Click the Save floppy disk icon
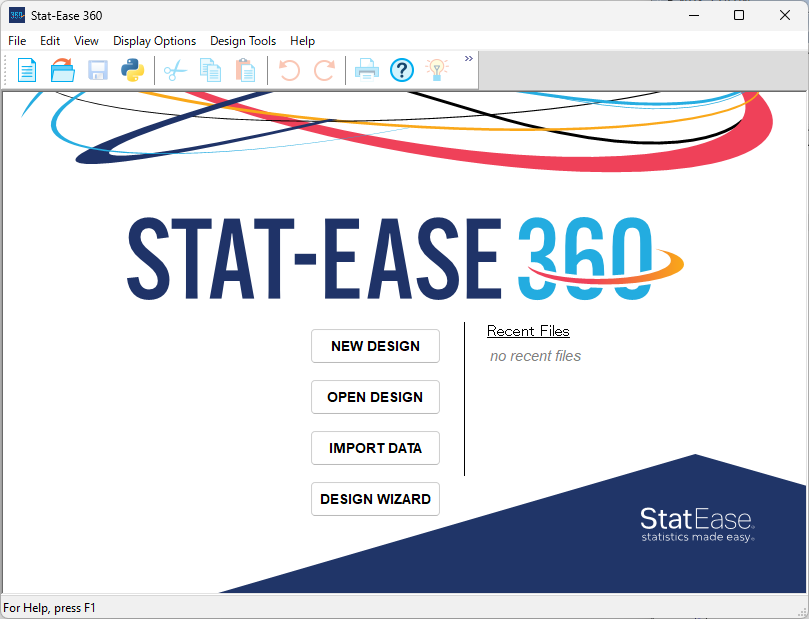Screen dimensions: 809x619 tap(97, 70)
